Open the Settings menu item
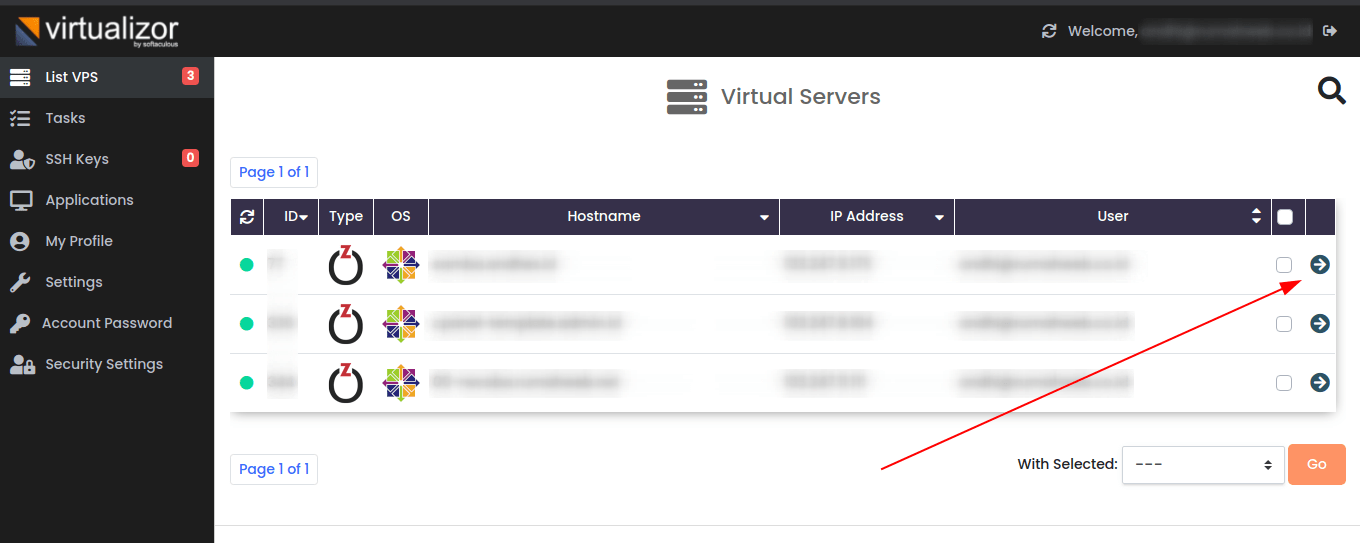Image resolution: width=1360 pixels, height=543 pixels. point(107,282)
